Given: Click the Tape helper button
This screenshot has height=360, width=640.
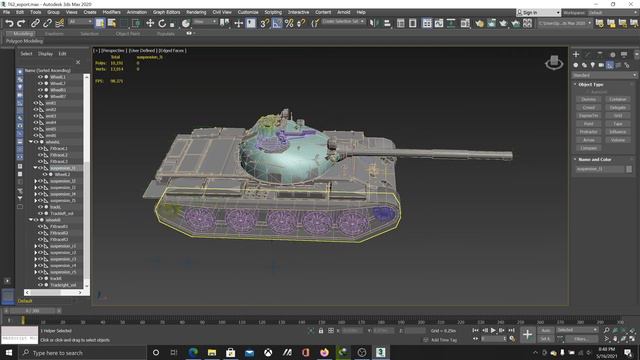Looking at the screenshot, I should click(618, 124).
